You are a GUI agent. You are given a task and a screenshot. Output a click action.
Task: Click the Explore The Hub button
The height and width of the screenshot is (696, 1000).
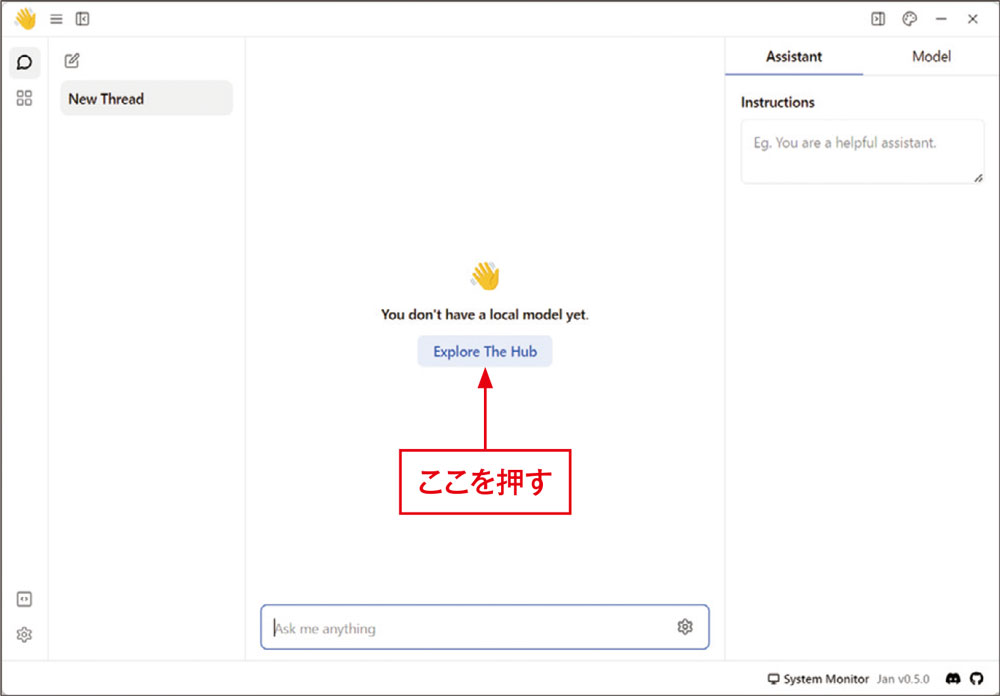tap(484, 352)
